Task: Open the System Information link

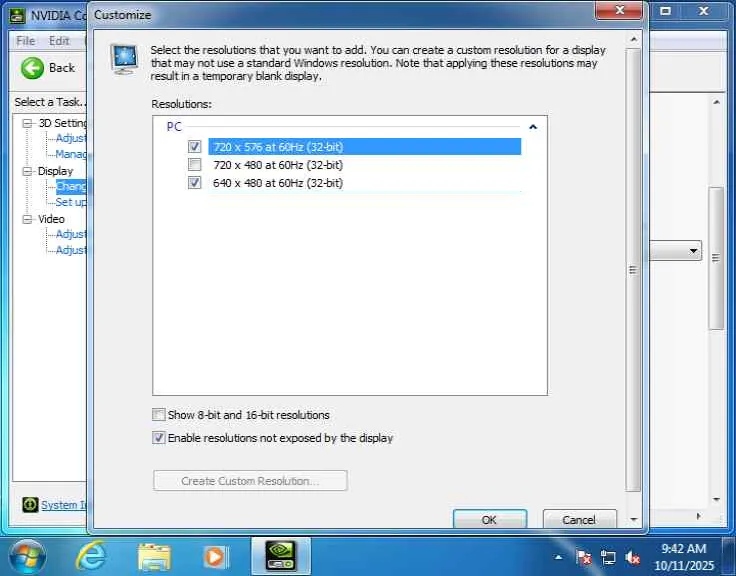Action: point(64,505)
